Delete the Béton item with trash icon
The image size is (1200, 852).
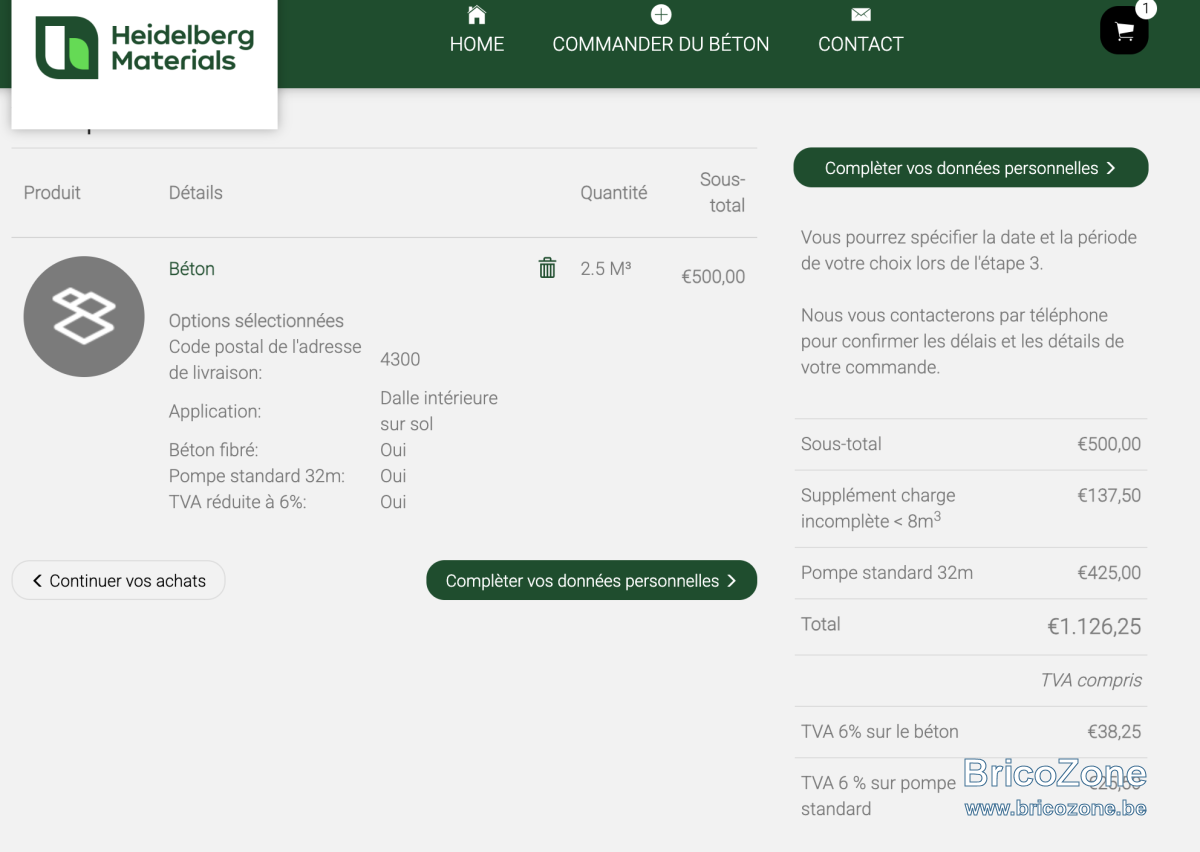[x=547, y=268]
